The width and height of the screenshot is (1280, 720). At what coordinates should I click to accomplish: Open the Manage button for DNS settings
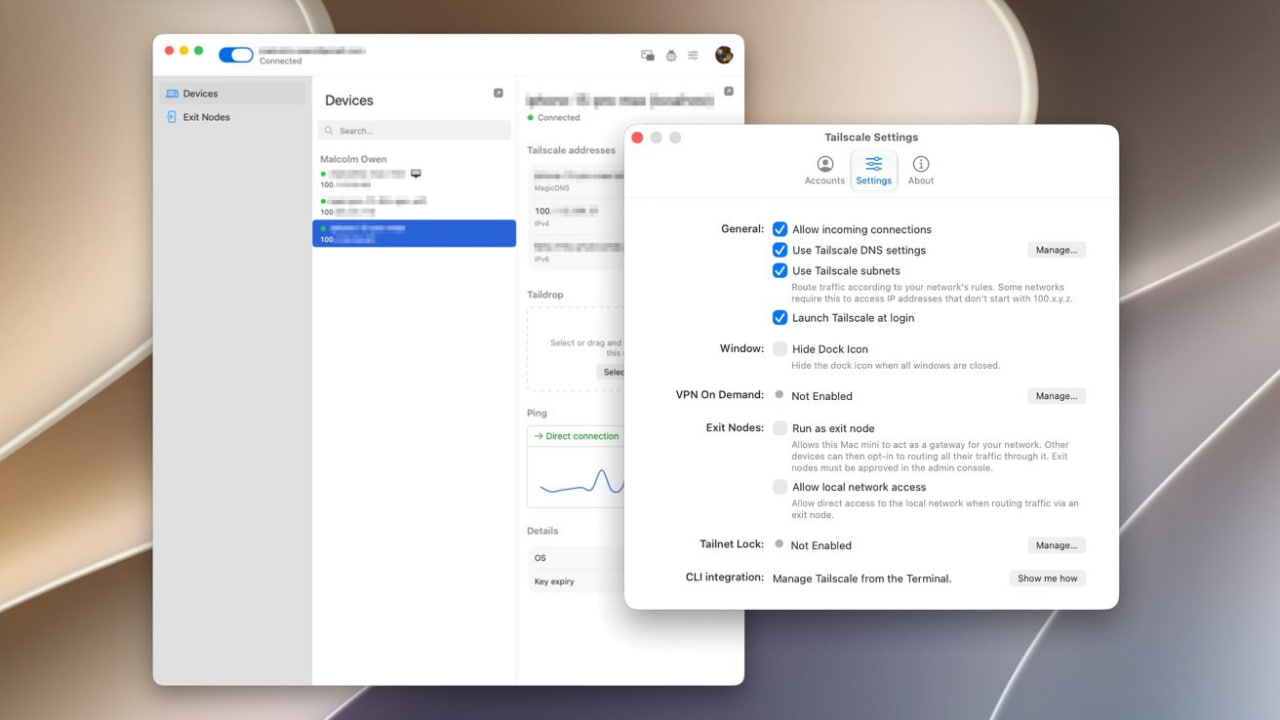pos(1056,250)
